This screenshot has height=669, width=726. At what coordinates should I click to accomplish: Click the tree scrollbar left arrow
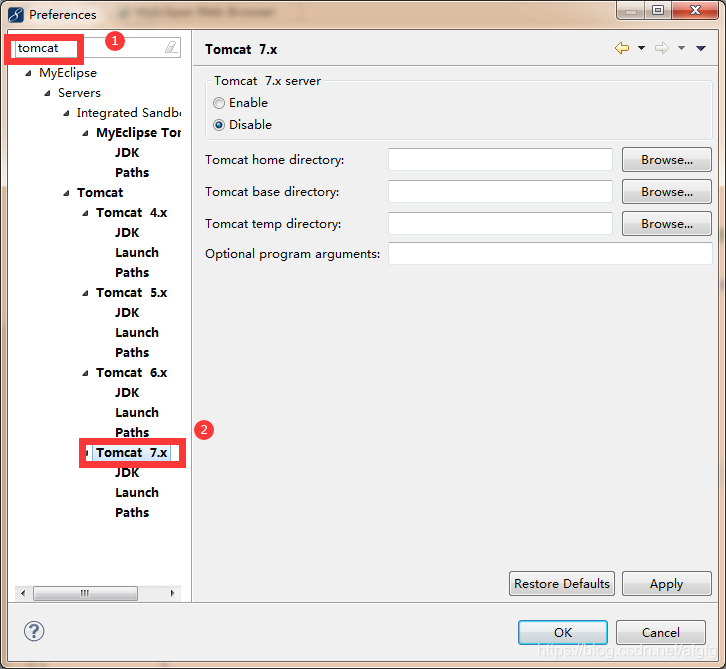pyautogui.click(x=23, y=593)
